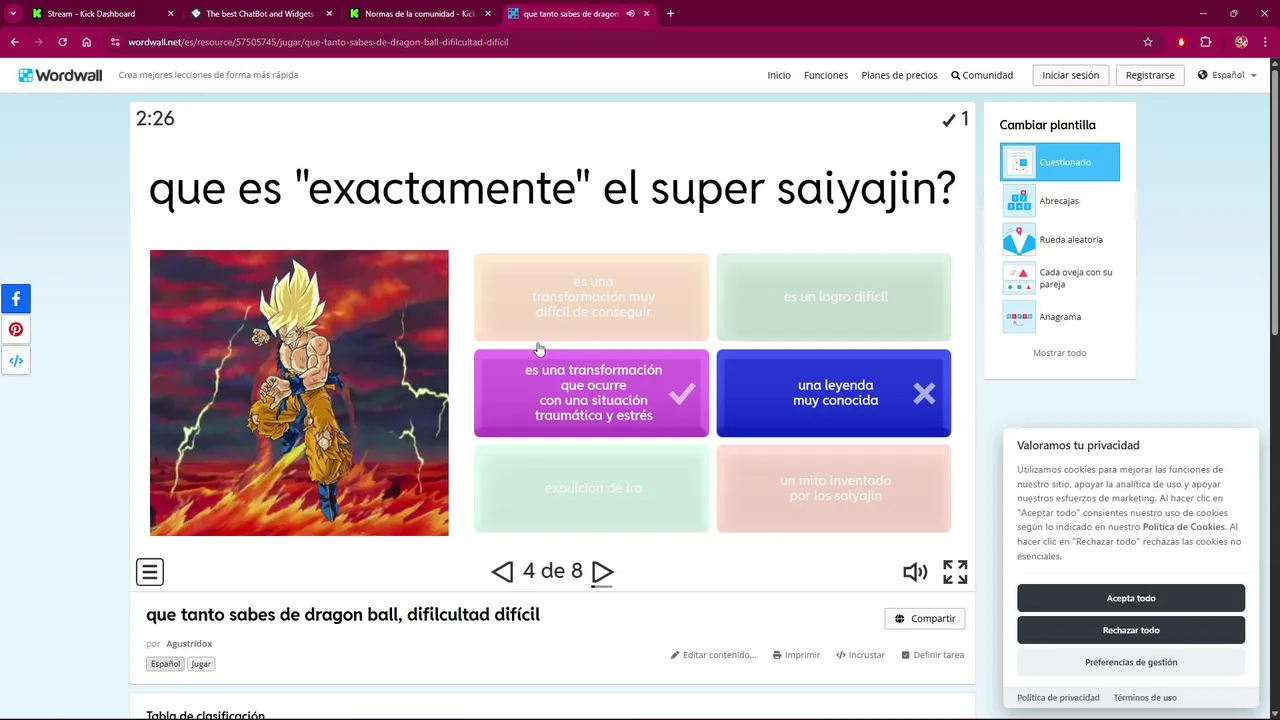Share on Facebook via the sidebar icon
Screen dimensions: 1280x720
[16, 298]
